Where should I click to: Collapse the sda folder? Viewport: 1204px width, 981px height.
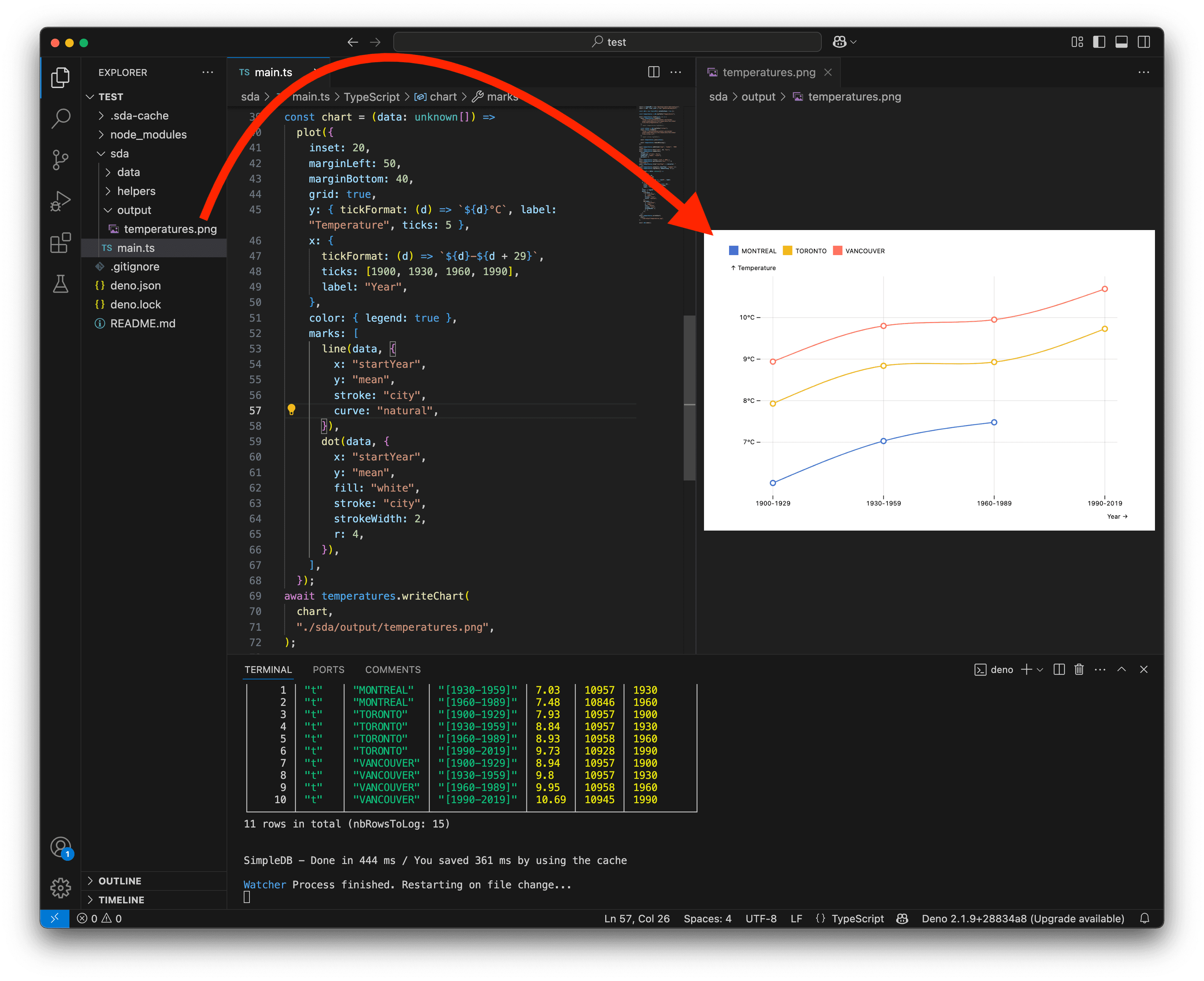(x=101, y=153)
